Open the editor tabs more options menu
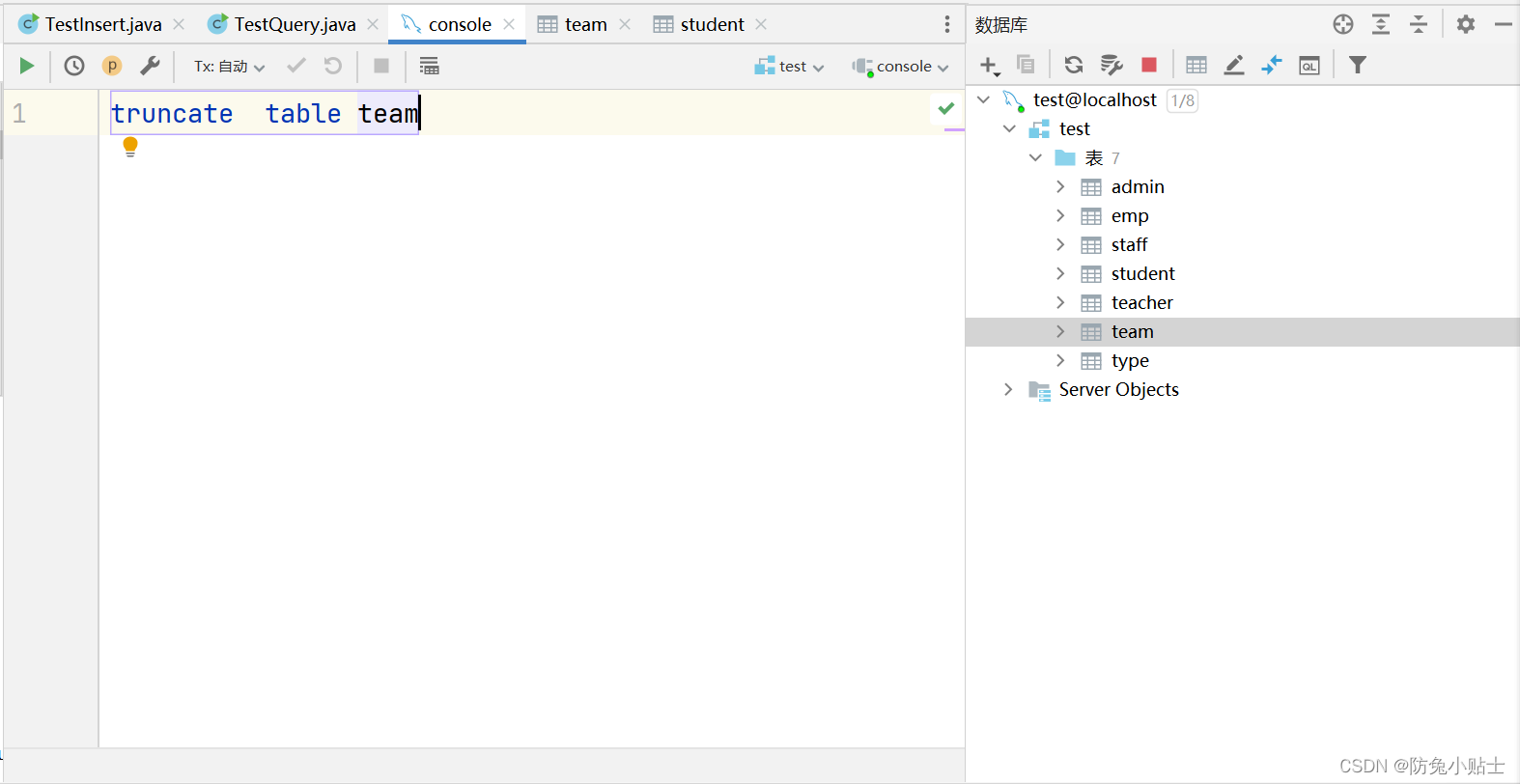The height and width of the screenshot is (784, 1520). (947, 24)
